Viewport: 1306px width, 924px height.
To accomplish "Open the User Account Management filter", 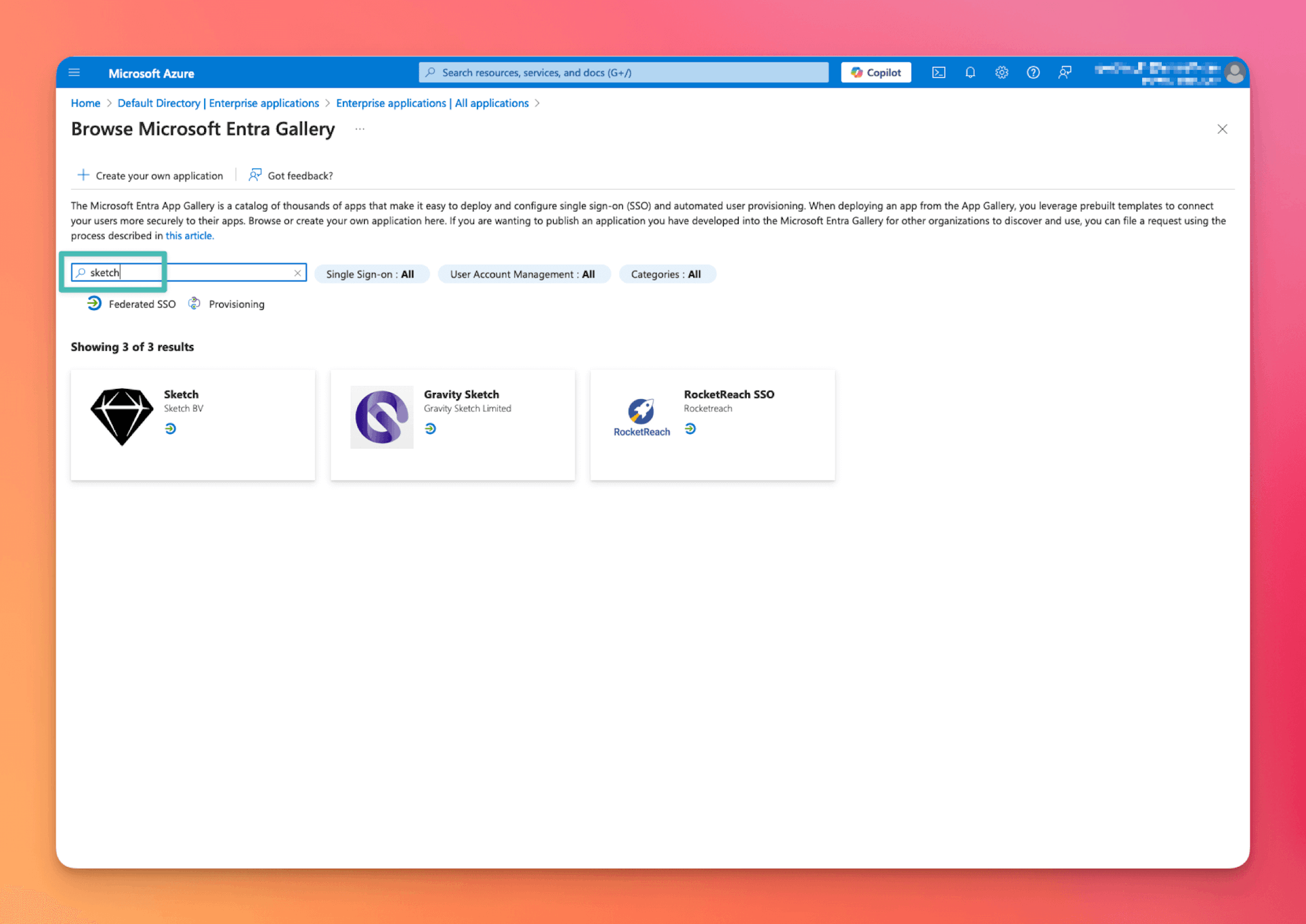I will (x=523, y=274).
